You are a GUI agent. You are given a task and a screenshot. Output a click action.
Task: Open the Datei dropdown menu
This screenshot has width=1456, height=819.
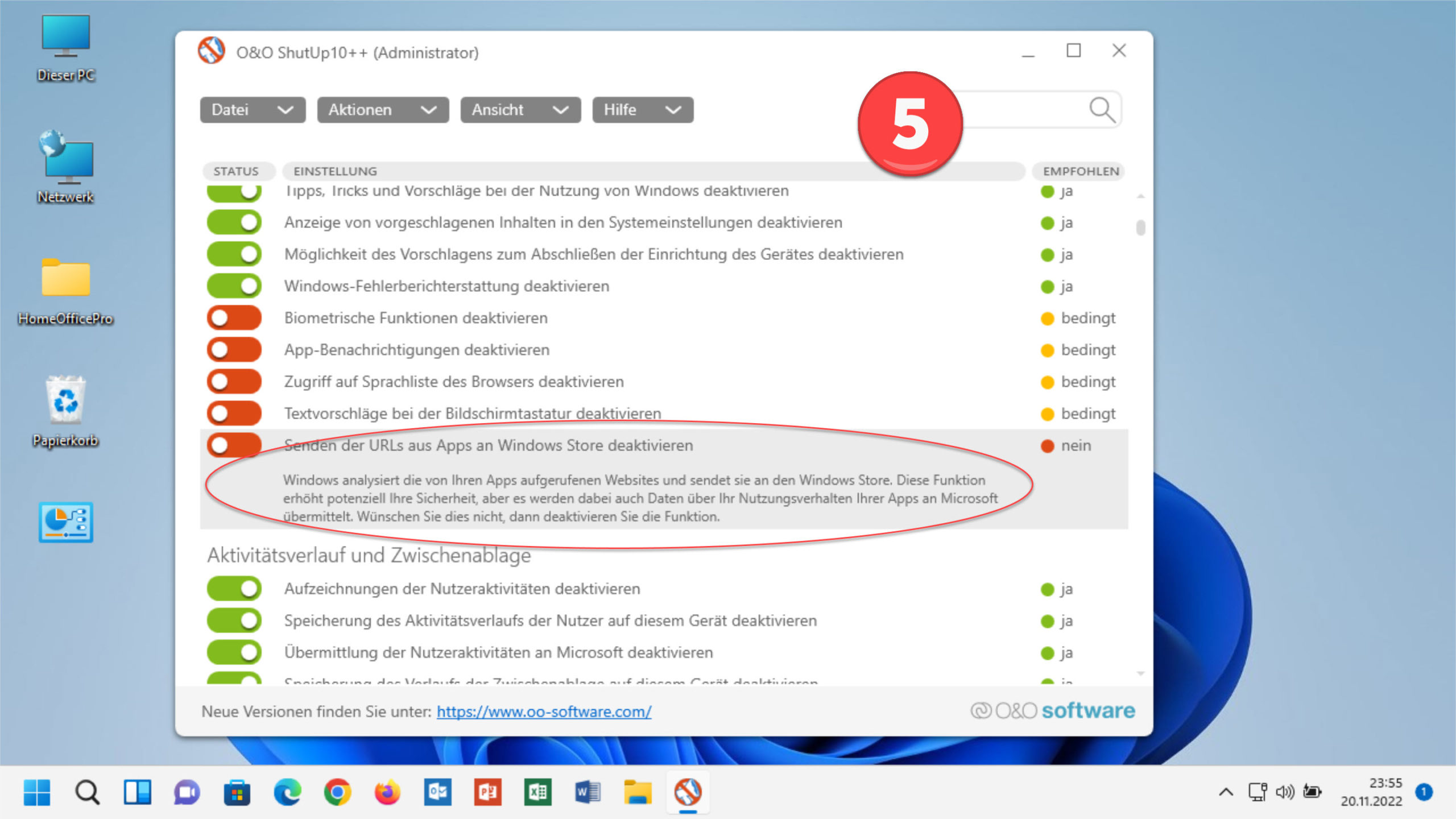pos(252,109)
